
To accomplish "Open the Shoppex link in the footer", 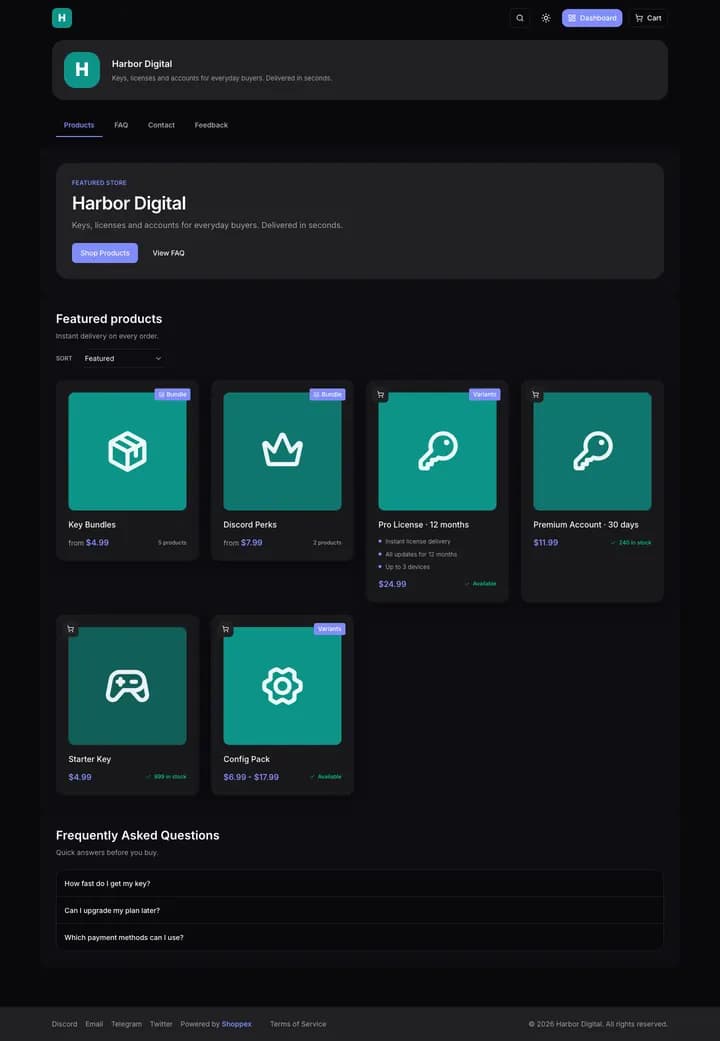I will 236,1024.
